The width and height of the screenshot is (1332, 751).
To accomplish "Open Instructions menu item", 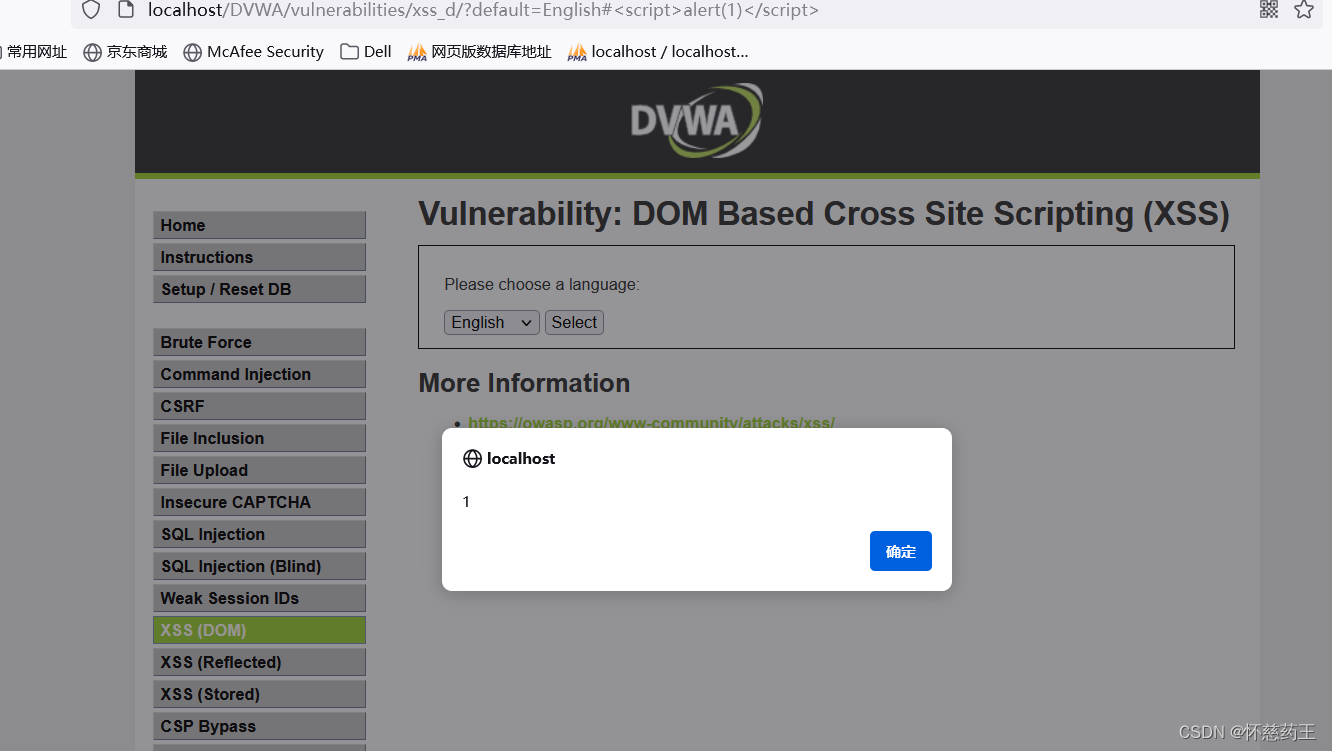I will coord(259,257).
